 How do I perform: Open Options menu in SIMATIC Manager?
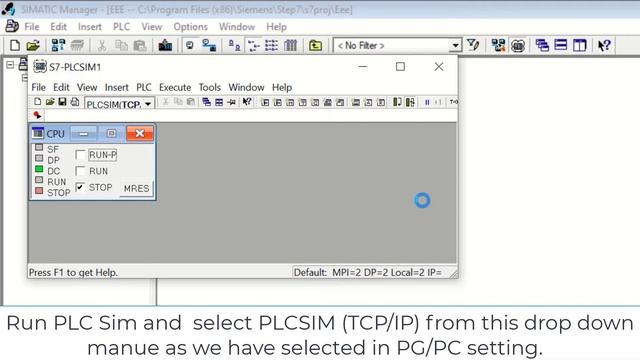point(191,27)
